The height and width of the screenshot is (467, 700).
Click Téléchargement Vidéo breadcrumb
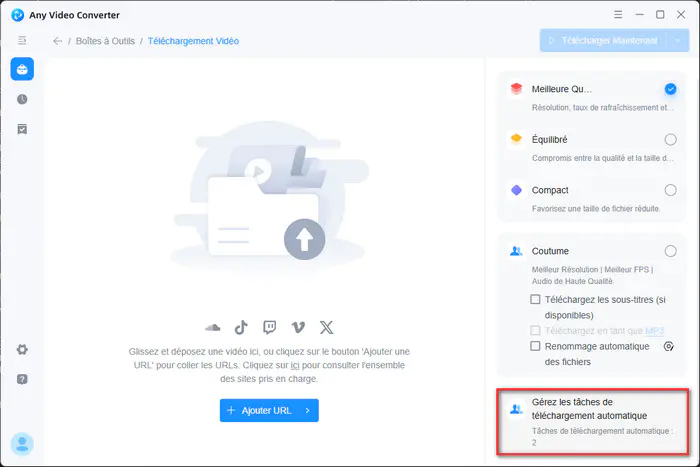click(193, 41)
